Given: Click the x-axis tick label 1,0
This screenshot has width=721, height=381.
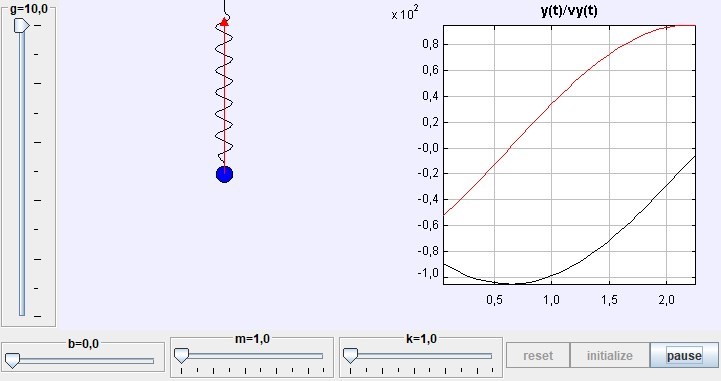Looking at the screenshot, I should coord(551,300).
